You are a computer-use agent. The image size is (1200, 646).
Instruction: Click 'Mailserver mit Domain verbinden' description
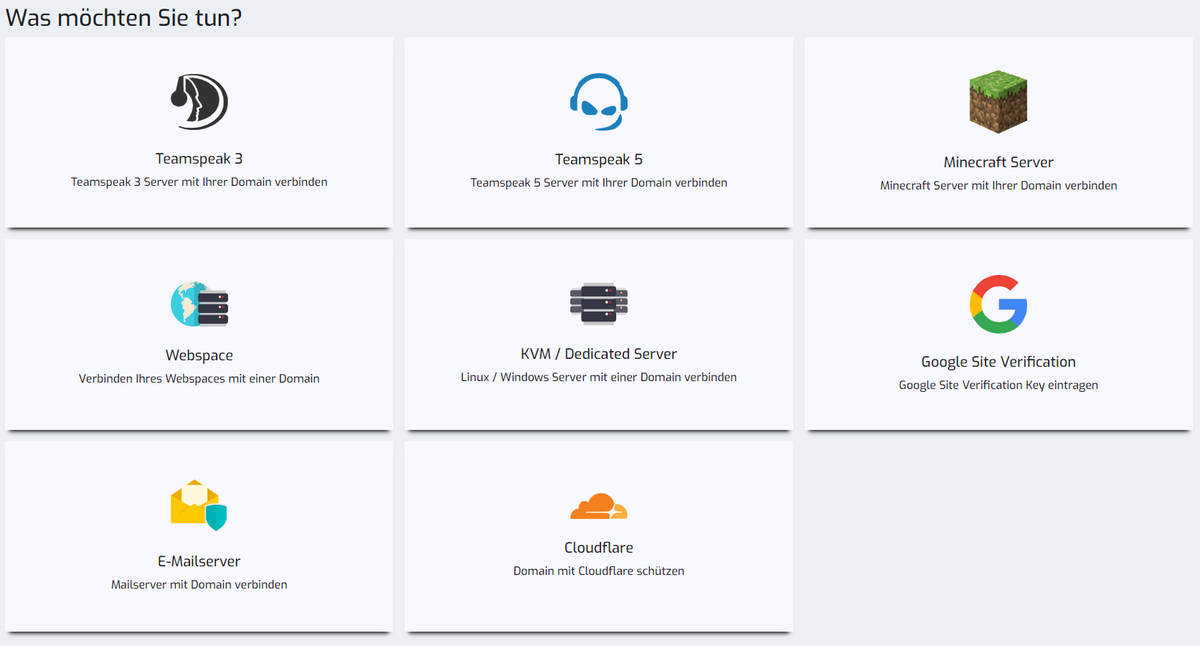[x=199, y=584]
